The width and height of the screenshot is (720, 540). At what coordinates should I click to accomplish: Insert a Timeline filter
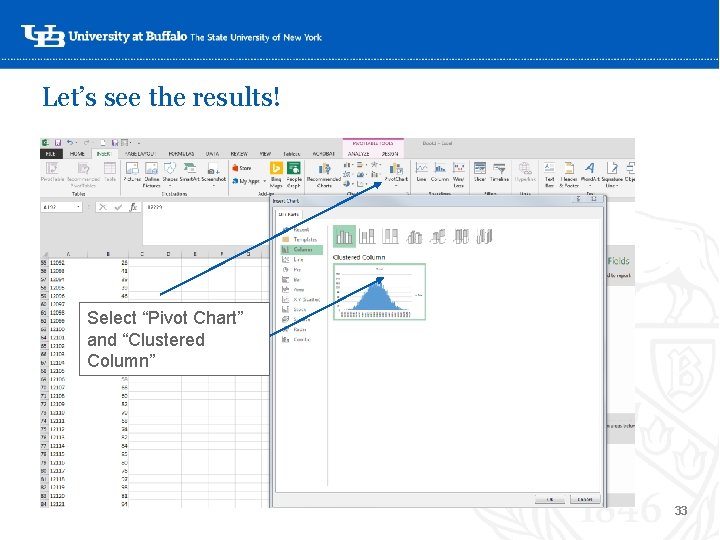tap(499, 172)
